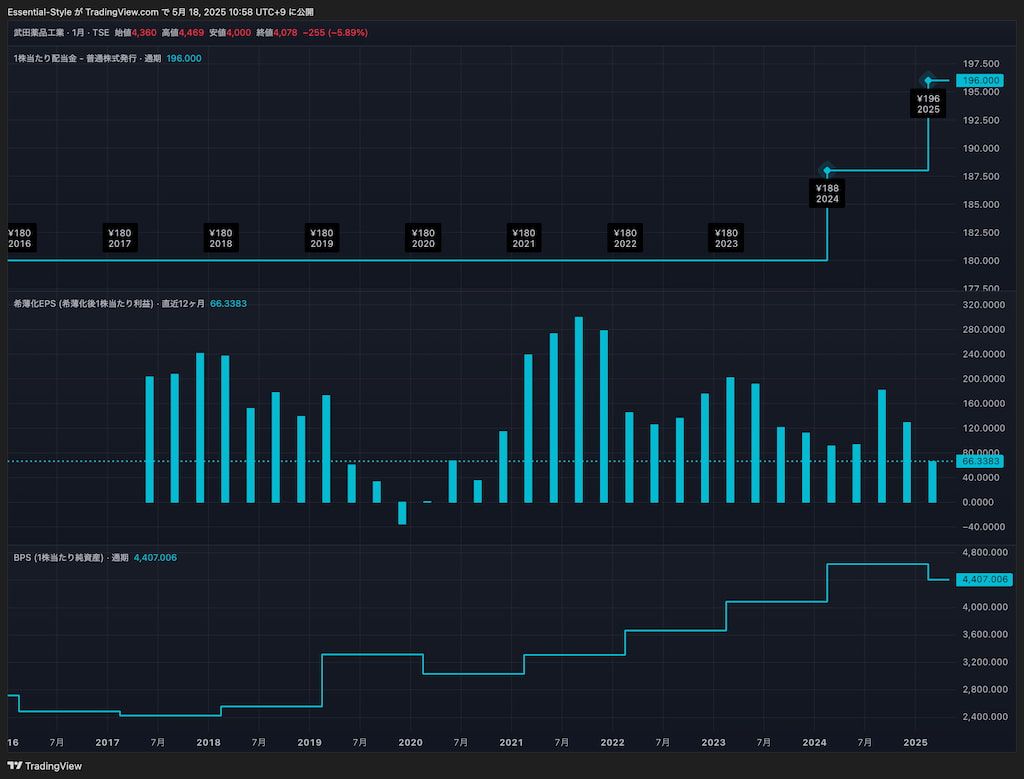Click the 196.000 price tag on the dividend axis
1024x779 pixels.
pos(980,80)
